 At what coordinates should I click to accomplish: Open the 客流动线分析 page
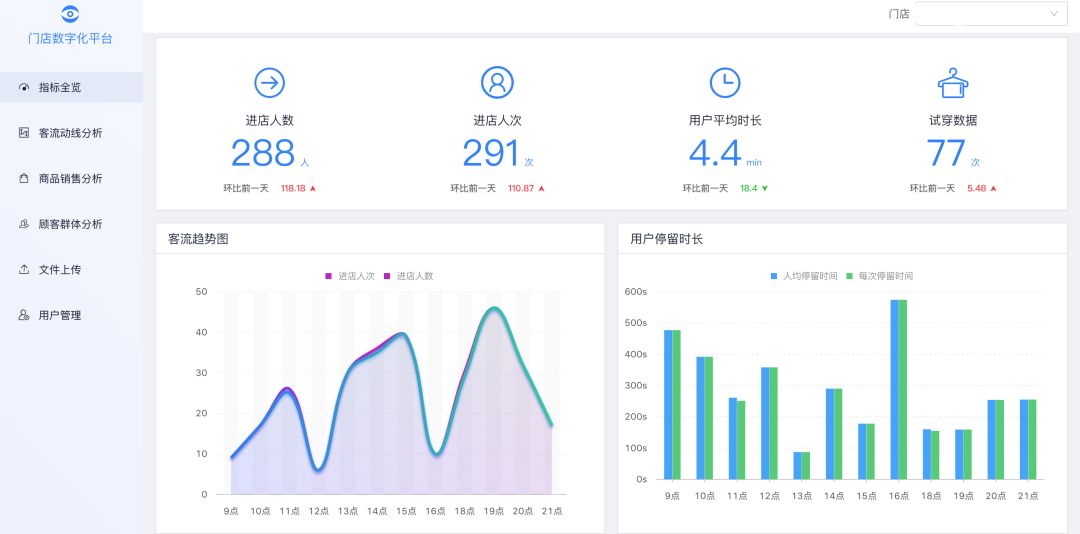coord(71,133)
